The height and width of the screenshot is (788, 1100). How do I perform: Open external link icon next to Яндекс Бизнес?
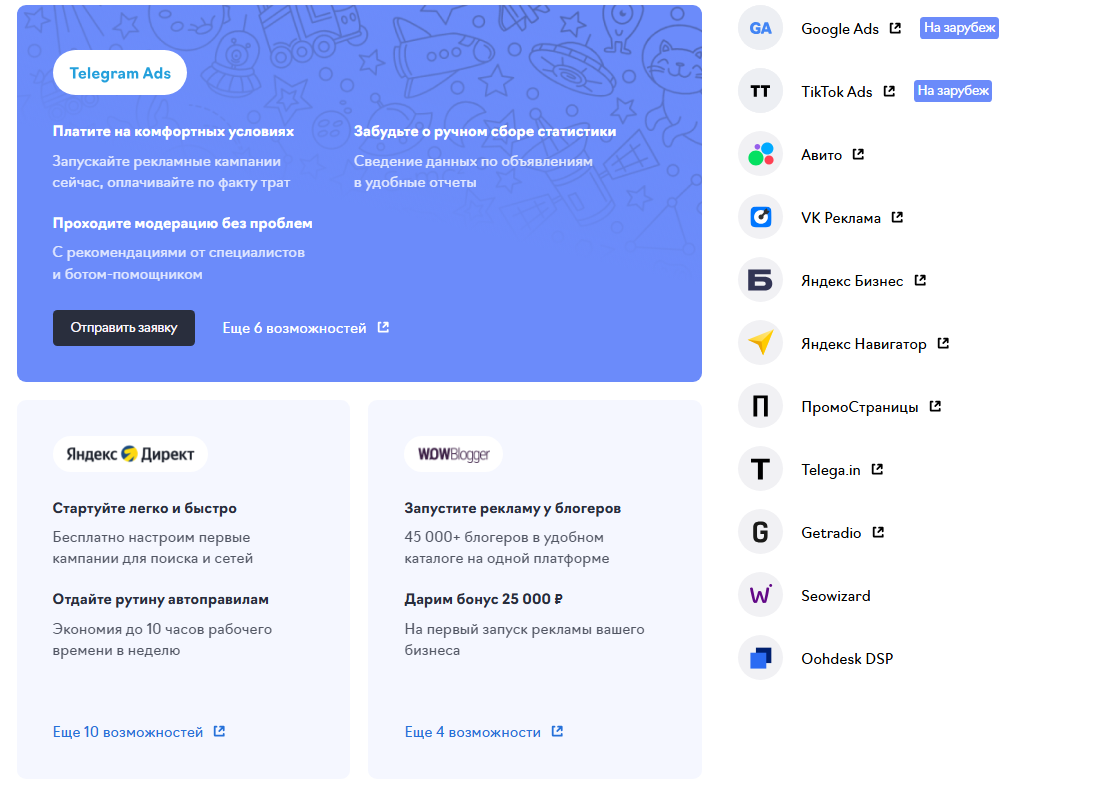click(x=920, y=280)
